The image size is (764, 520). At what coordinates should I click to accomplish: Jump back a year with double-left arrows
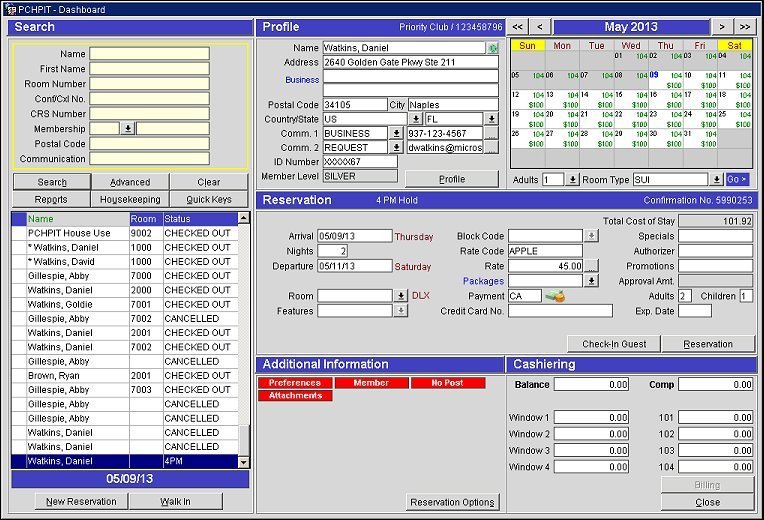pos(517,26)
